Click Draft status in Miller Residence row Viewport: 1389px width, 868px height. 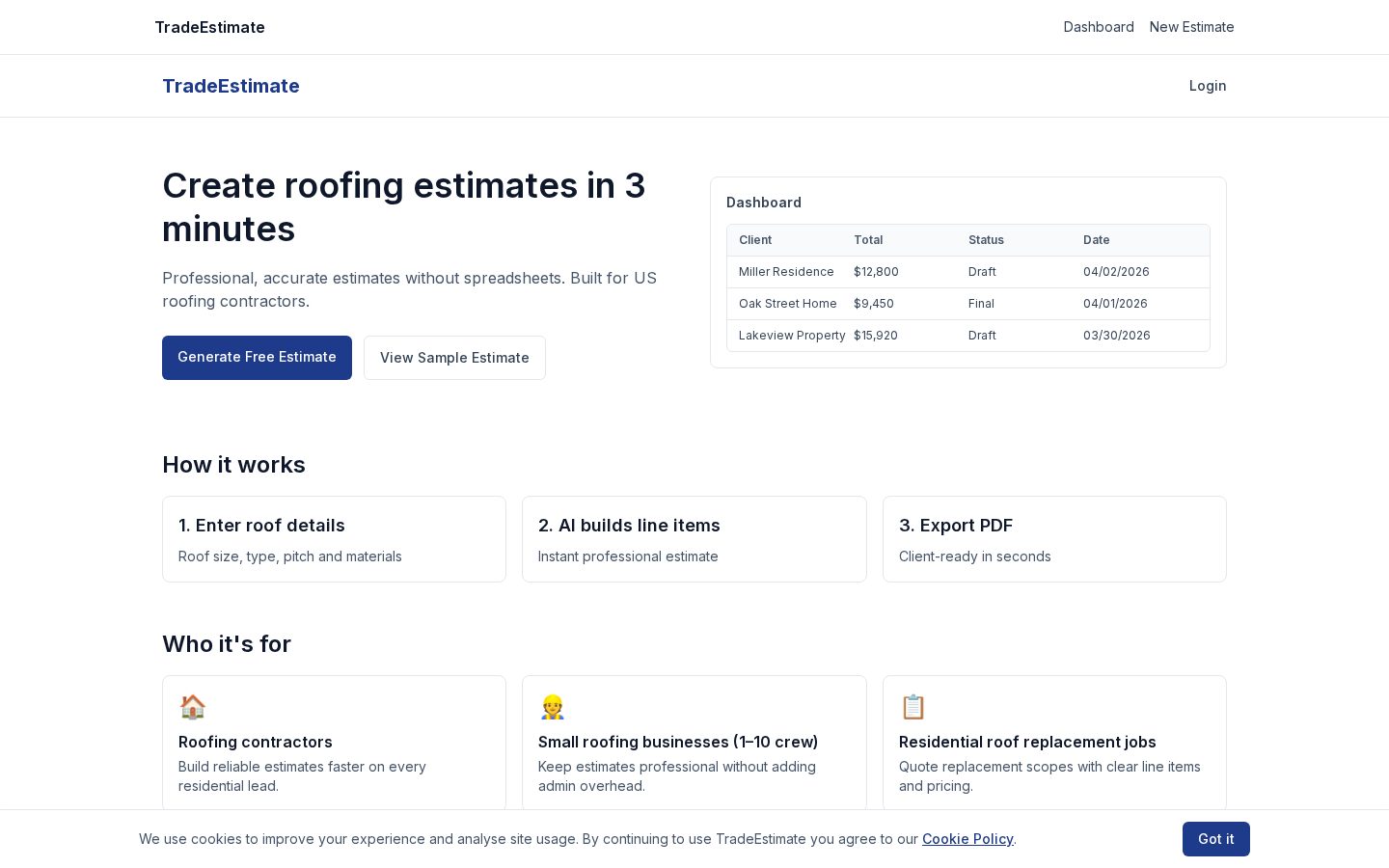click(x=982, y=272)
